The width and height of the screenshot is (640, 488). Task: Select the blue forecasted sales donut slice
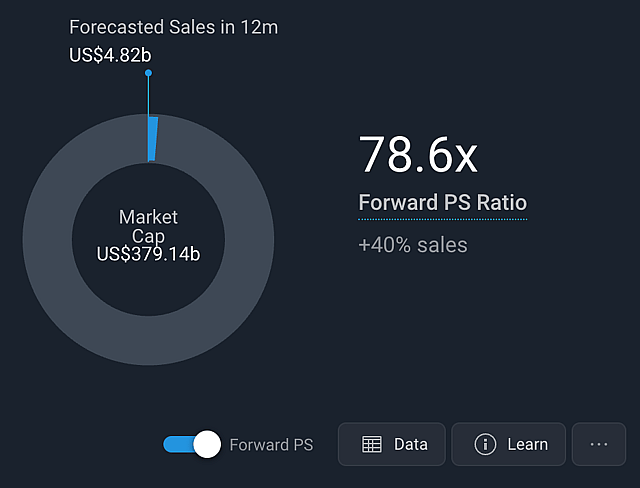153,139
